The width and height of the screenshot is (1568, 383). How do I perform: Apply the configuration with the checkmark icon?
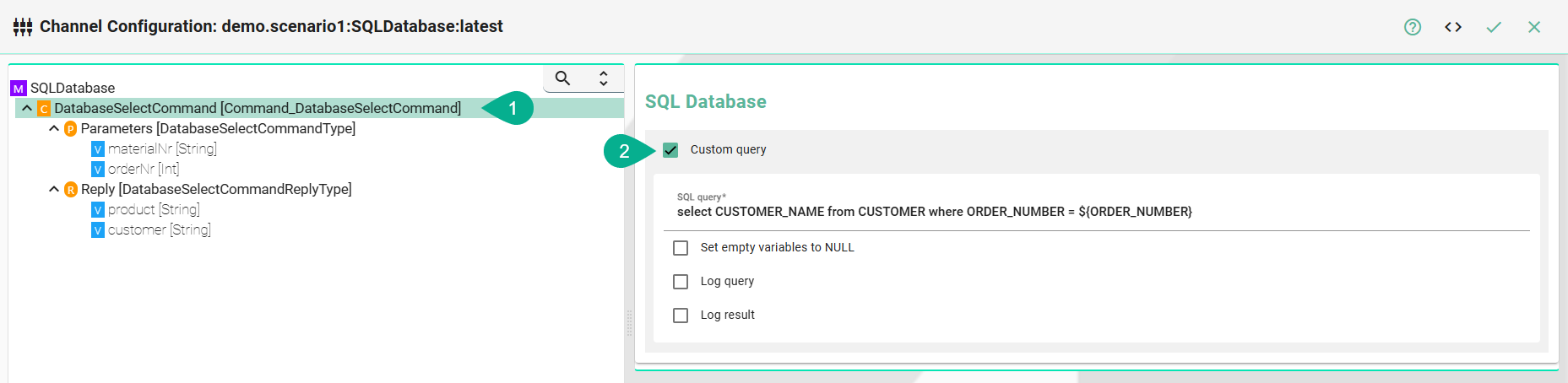pyautogui.click(x=1493, y=27)
